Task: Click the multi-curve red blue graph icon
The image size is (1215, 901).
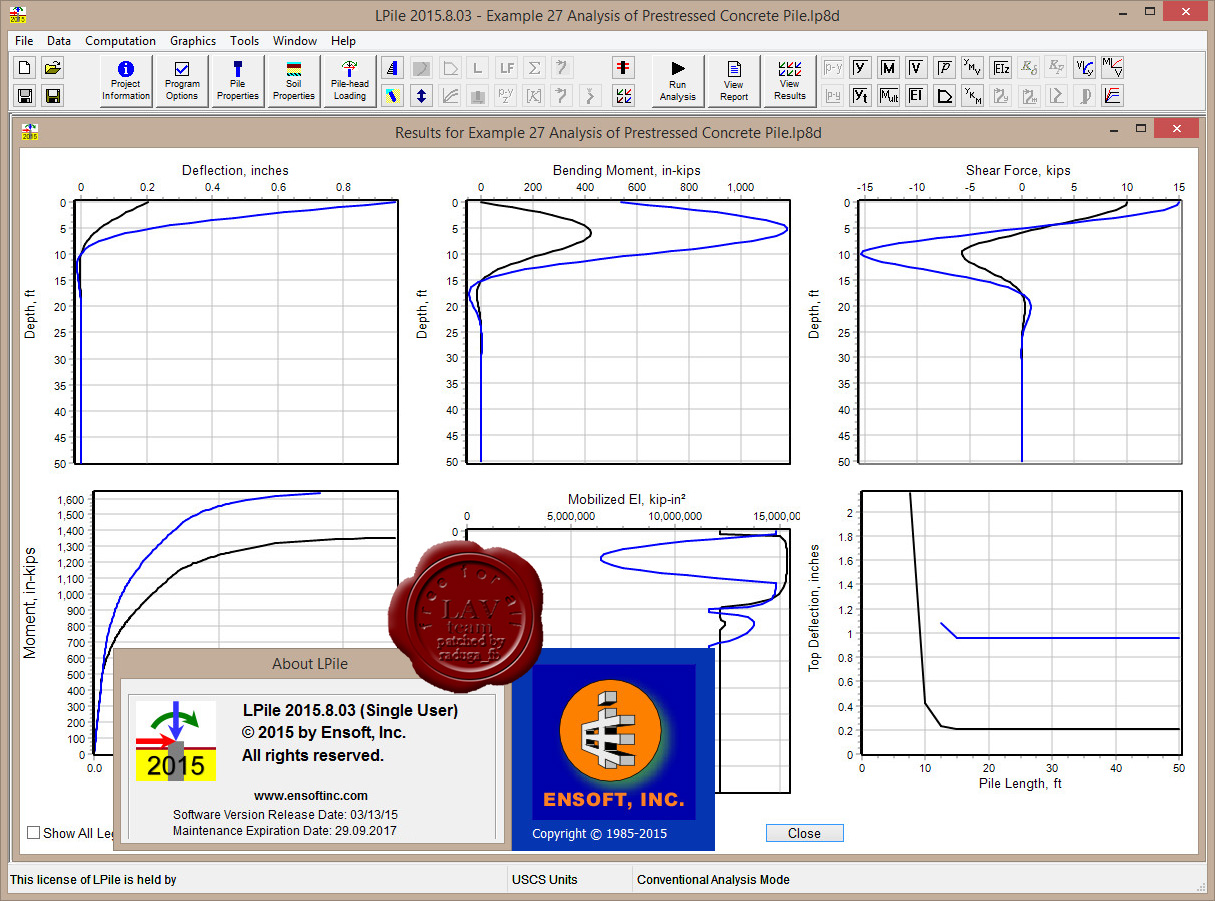Action: pyautogui.click(x=1112, y=96)
